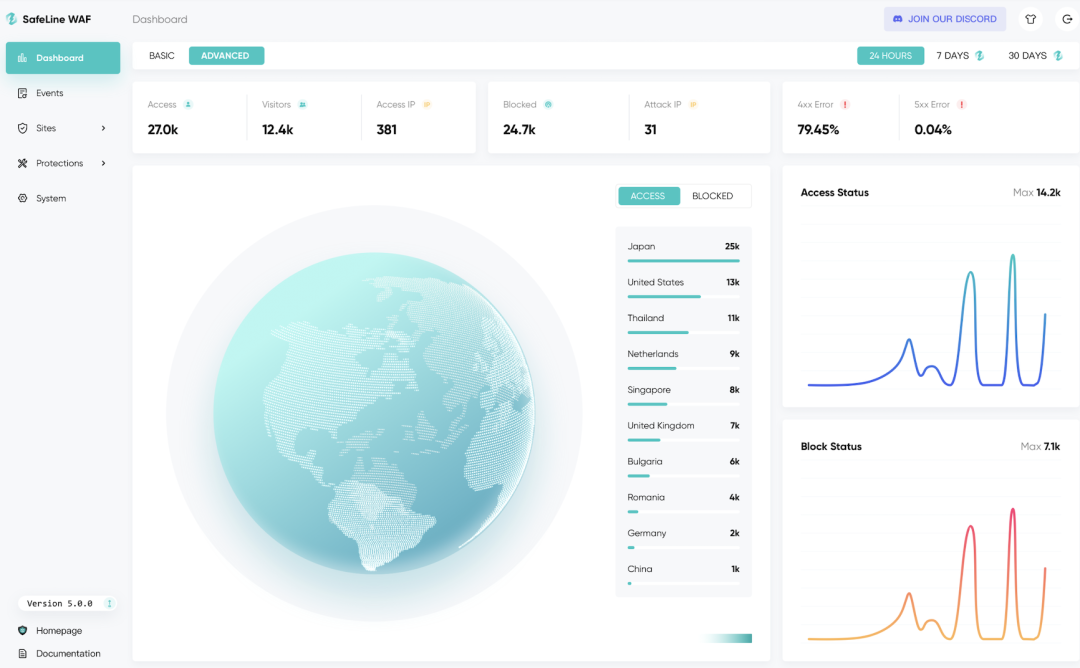Viewport: 1080px width, 668px height.
Task: Click the Version 5.0.0 badge
Action: tap(67, 603)
